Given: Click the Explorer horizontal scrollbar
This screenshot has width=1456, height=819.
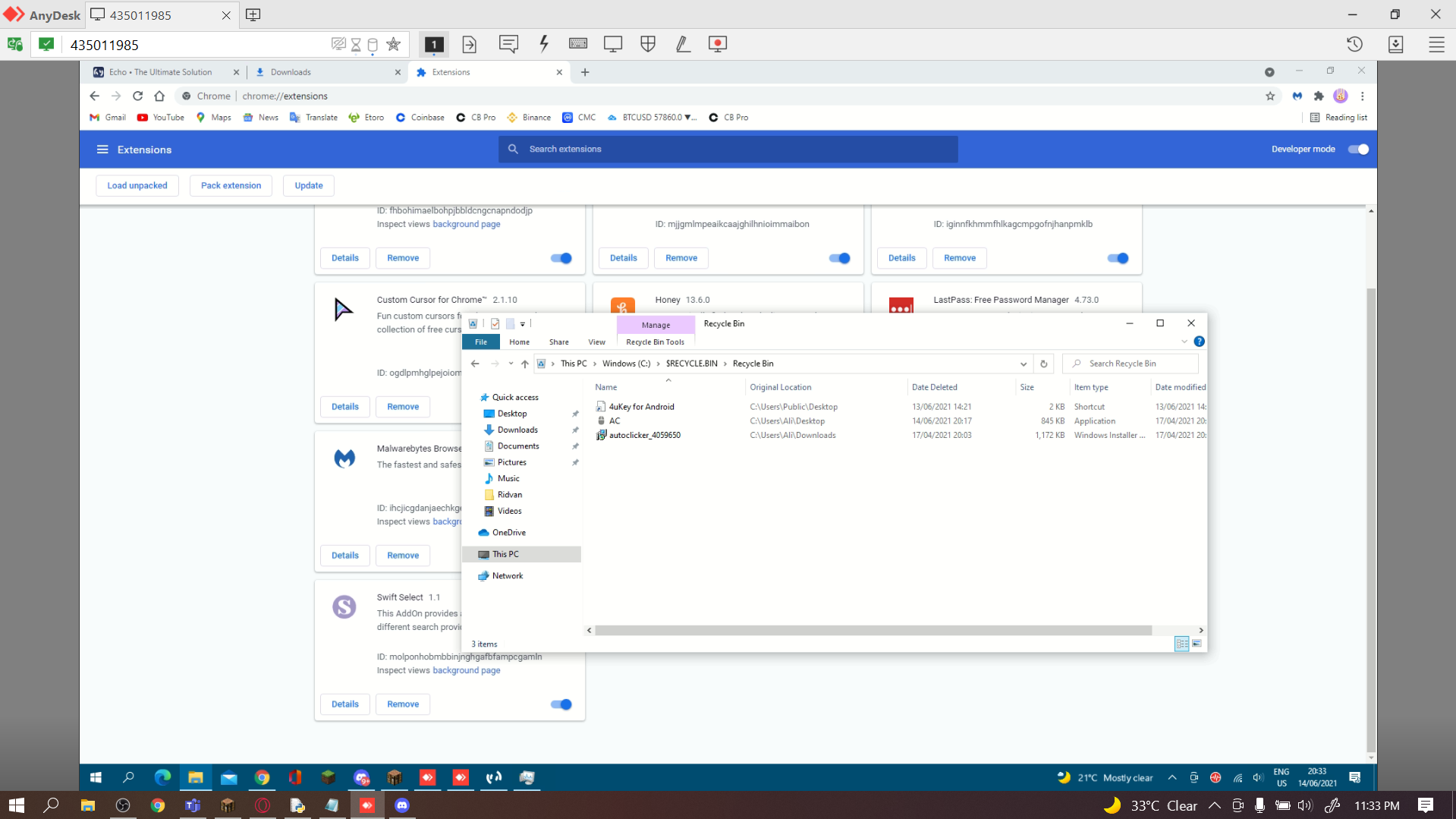Looking at the screenshot, I should [873, 630].
